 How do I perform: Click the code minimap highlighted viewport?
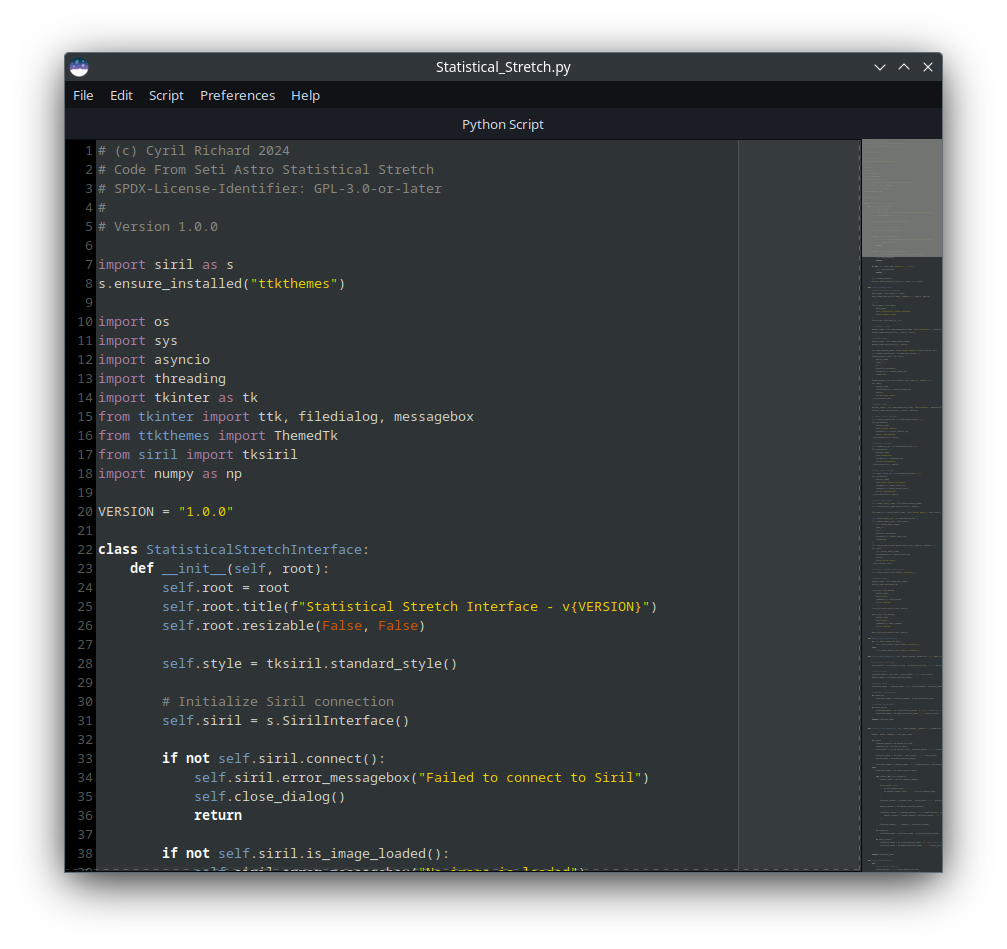tap(902, 198)
